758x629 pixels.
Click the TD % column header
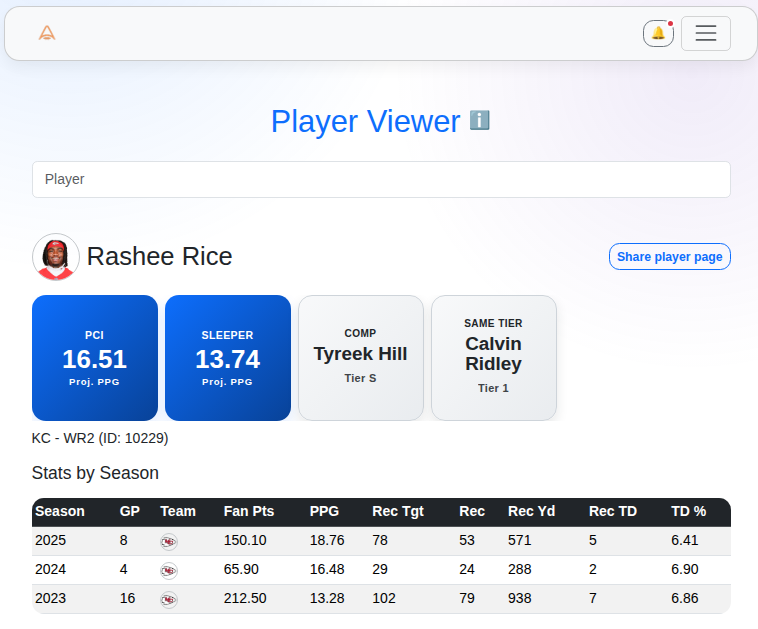688,511
